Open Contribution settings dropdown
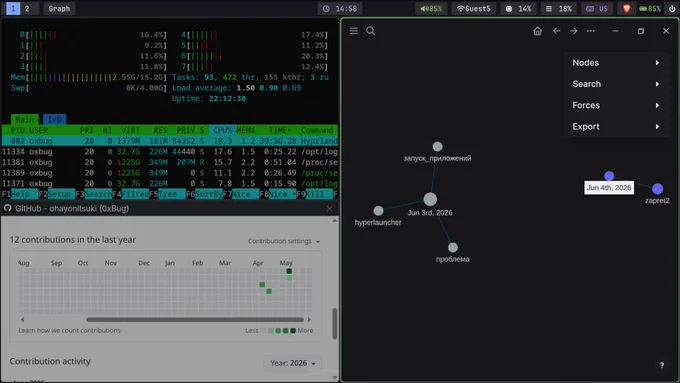This screenshot has height=383, width=680. (x=284, y=241)
